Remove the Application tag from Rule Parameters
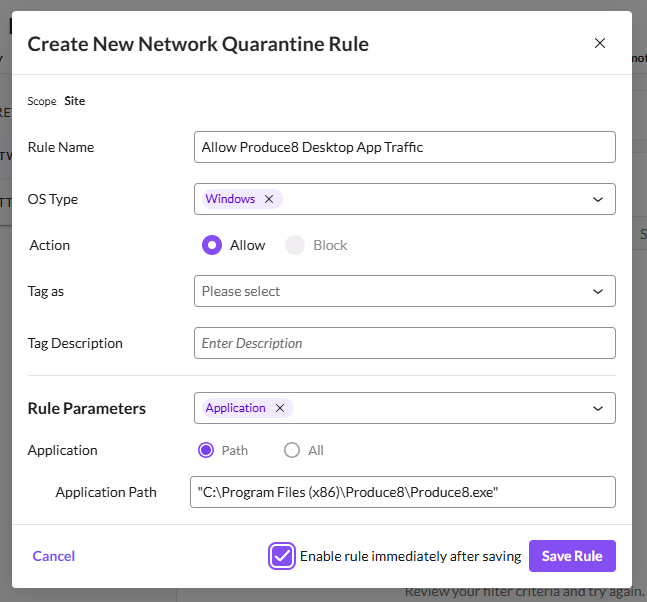The image size is (647, 602). pyautogui.click(x=280, y=408)
